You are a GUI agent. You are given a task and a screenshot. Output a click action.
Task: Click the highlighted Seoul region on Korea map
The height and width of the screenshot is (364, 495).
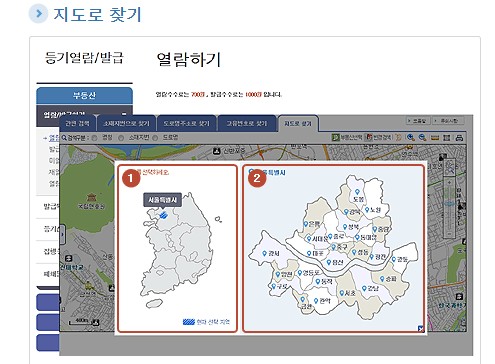point(163,215)
